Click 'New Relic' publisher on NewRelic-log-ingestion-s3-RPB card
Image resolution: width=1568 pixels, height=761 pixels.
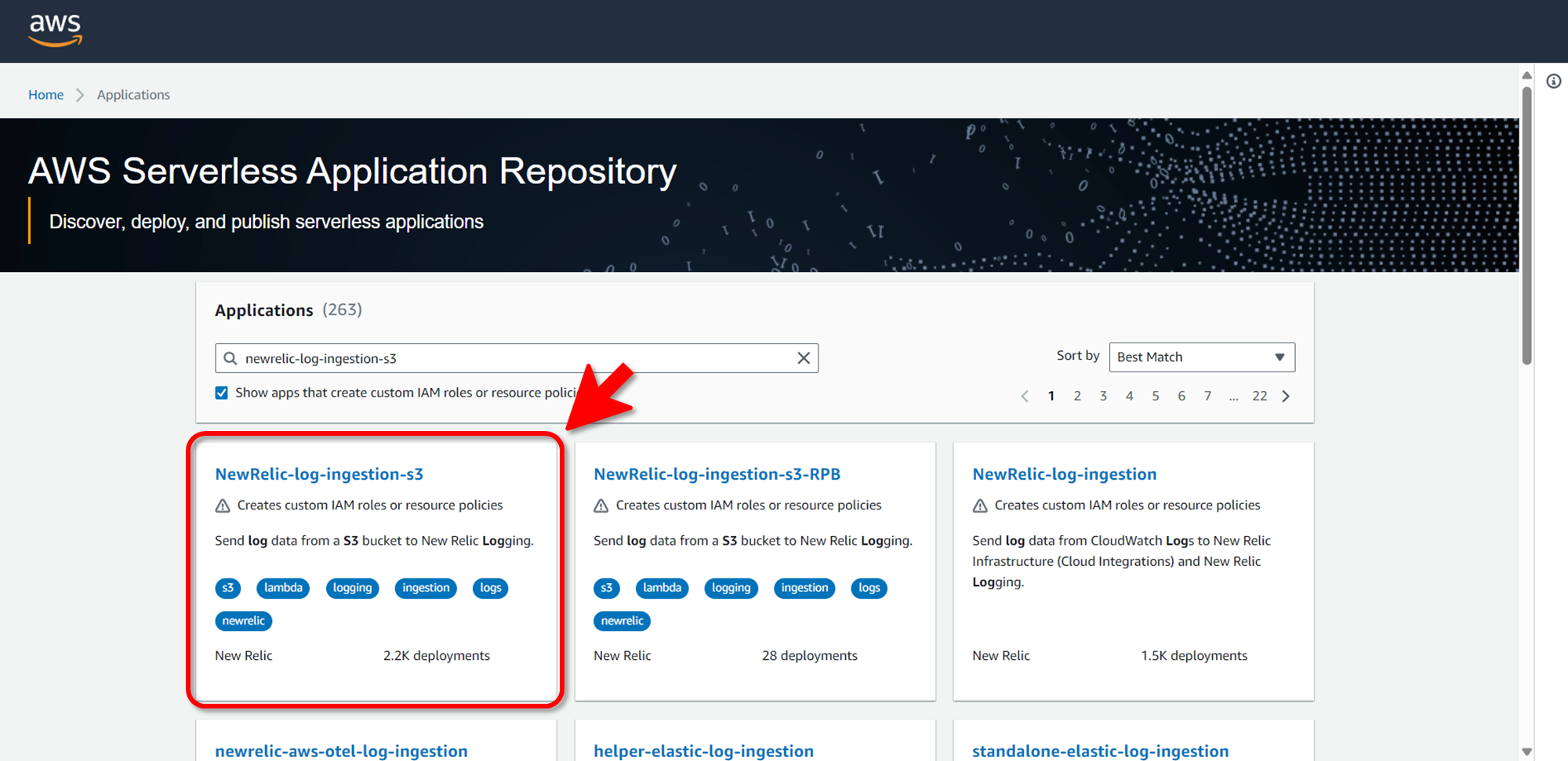tap(622, 656)
